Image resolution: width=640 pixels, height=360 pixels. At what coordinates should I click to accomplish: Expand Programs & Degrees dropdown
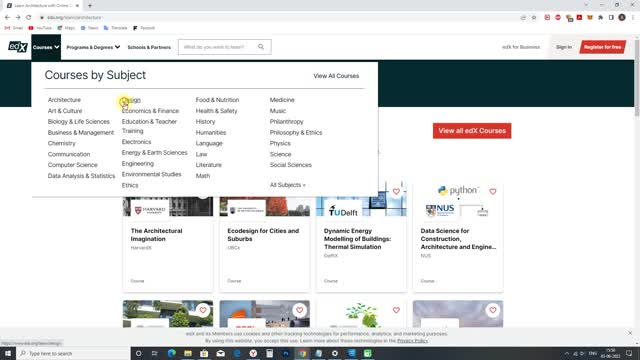[x=93, y=47]
